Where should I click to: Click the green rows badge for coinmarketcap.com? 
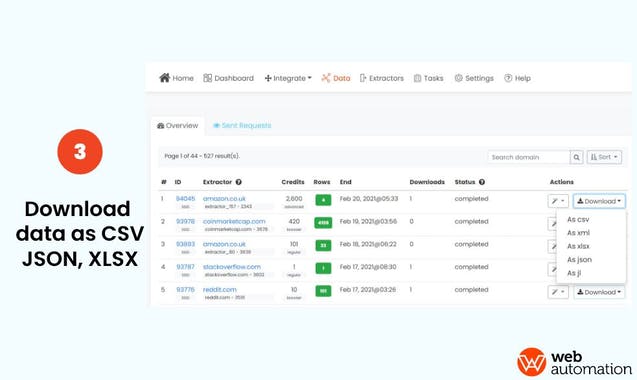[x=323, y=223]
